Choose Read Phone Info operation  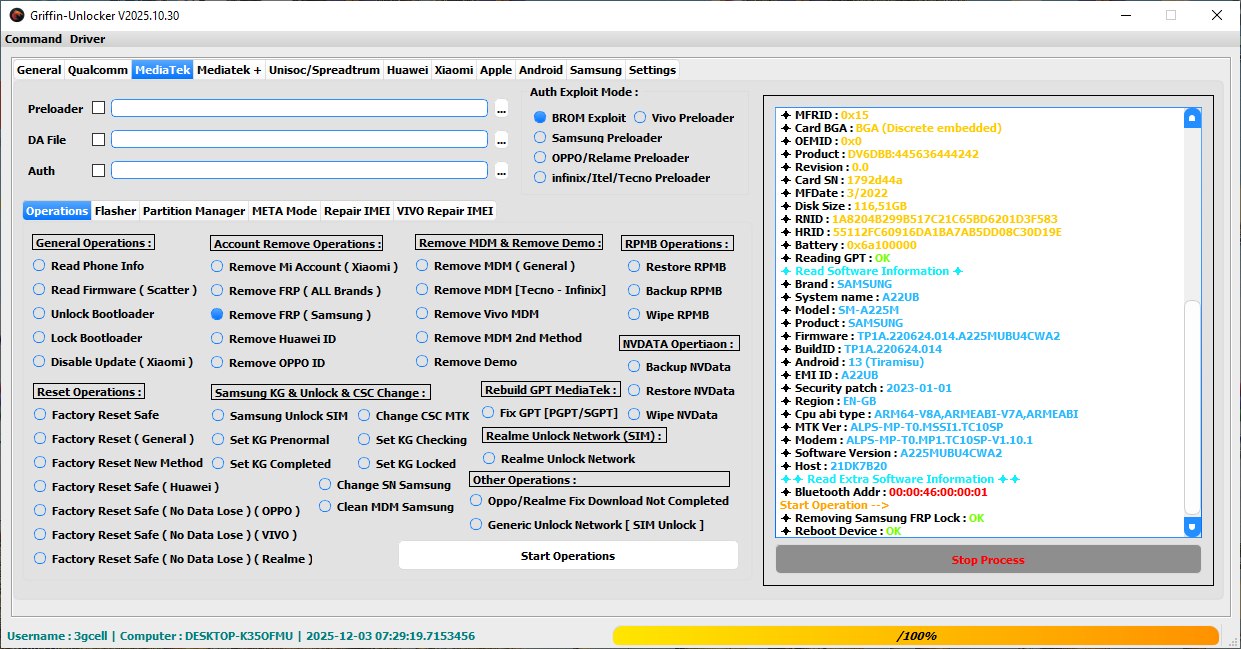89,266
